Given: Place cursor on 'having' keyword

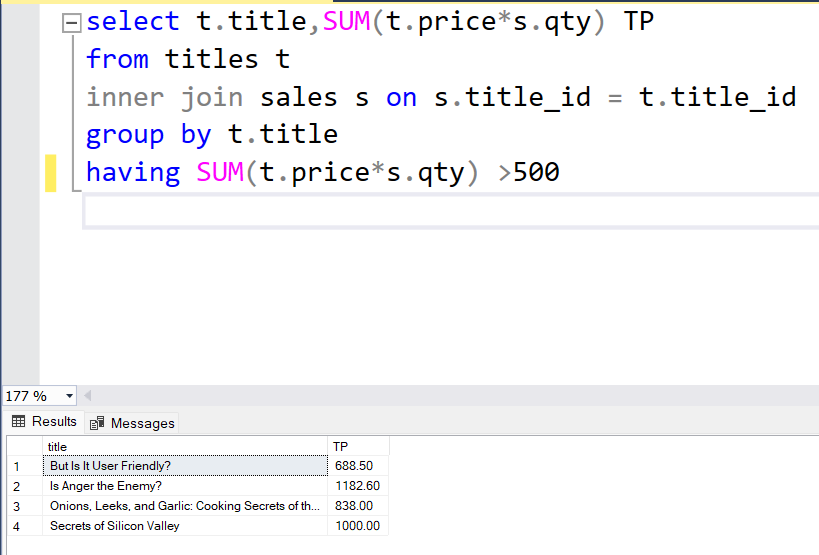Looking at the screenshot, I should point(133,173).
